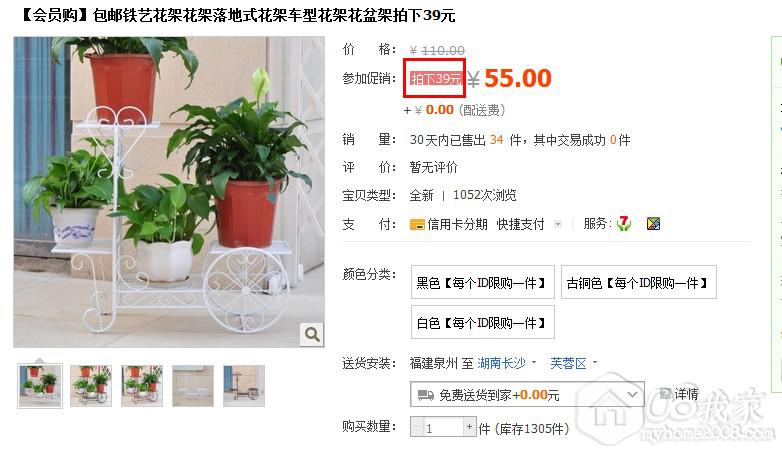Click the second service badge icon
The height and width of the screenshot is (451, 782).
[653, 224]
